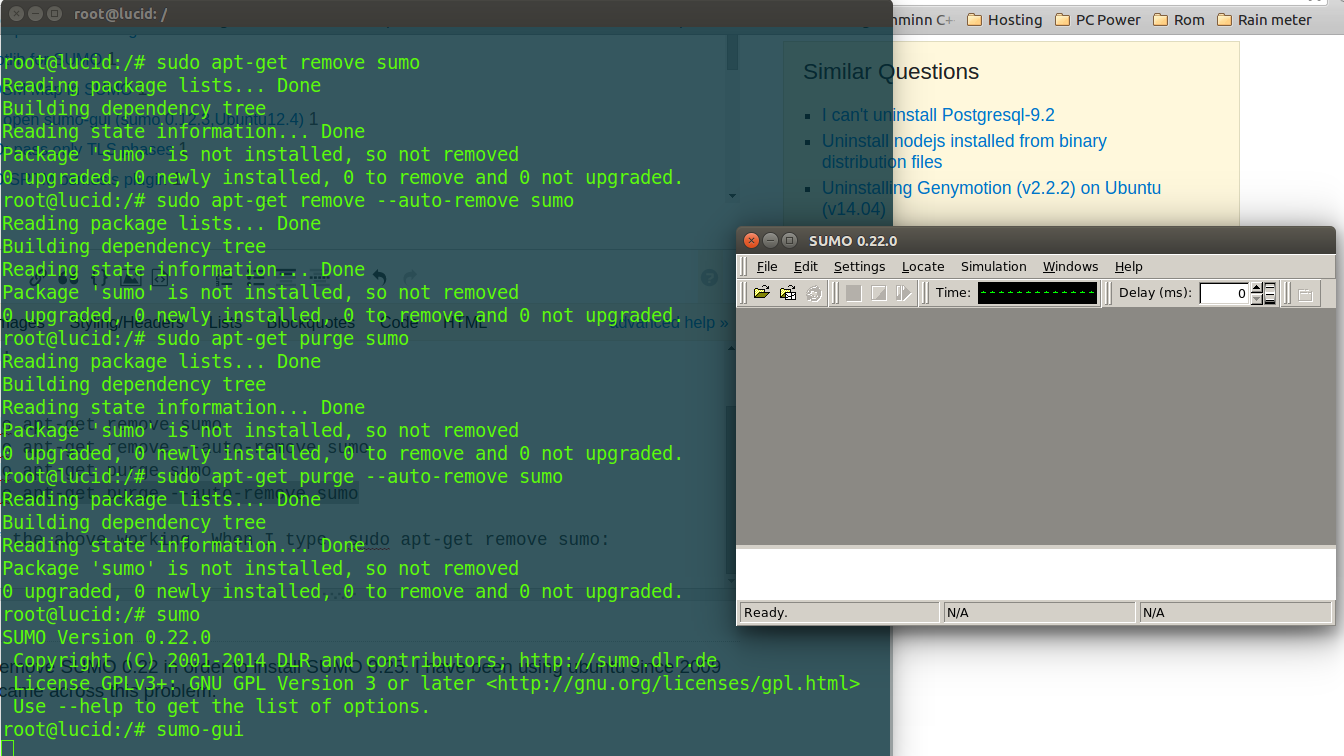Screen dimensions: 1344x756
Task: Click the SUMO message log area
Action: (1036, 573)
